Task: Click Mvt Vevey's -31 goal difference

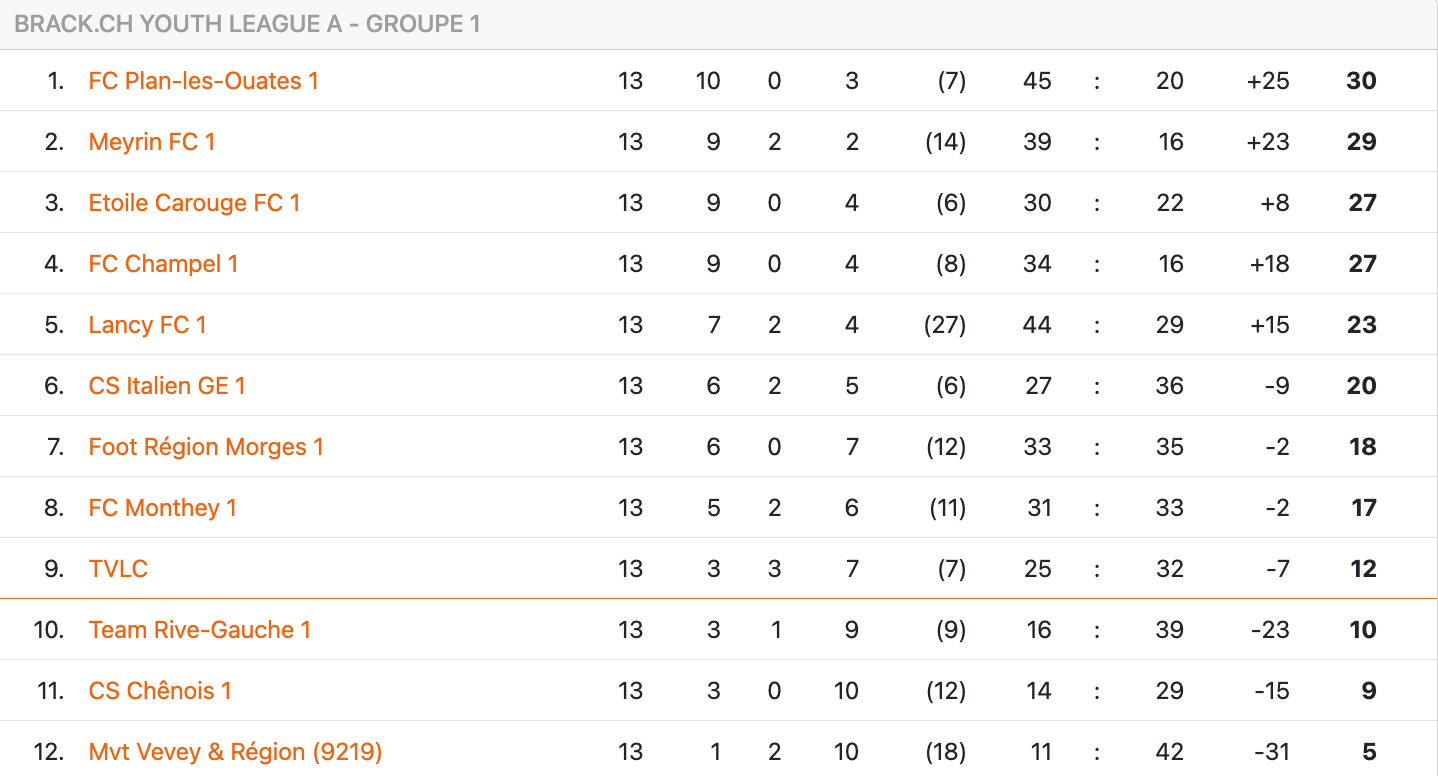Action: pos(1271,752)
